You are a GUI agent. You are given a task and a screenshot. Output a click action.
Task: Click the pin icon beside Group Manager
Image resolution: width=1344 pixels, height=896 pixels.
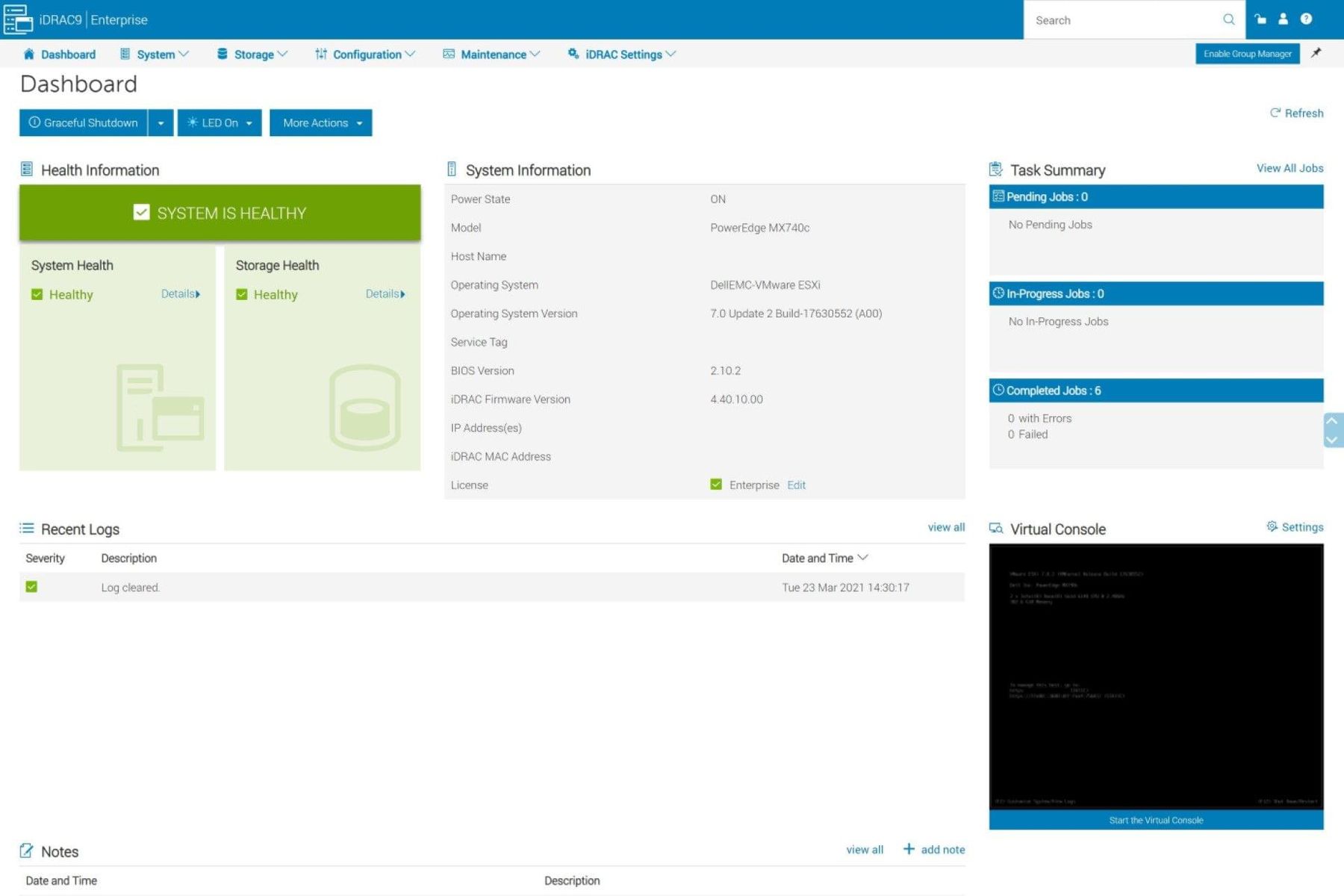[x=1316, y=53]
